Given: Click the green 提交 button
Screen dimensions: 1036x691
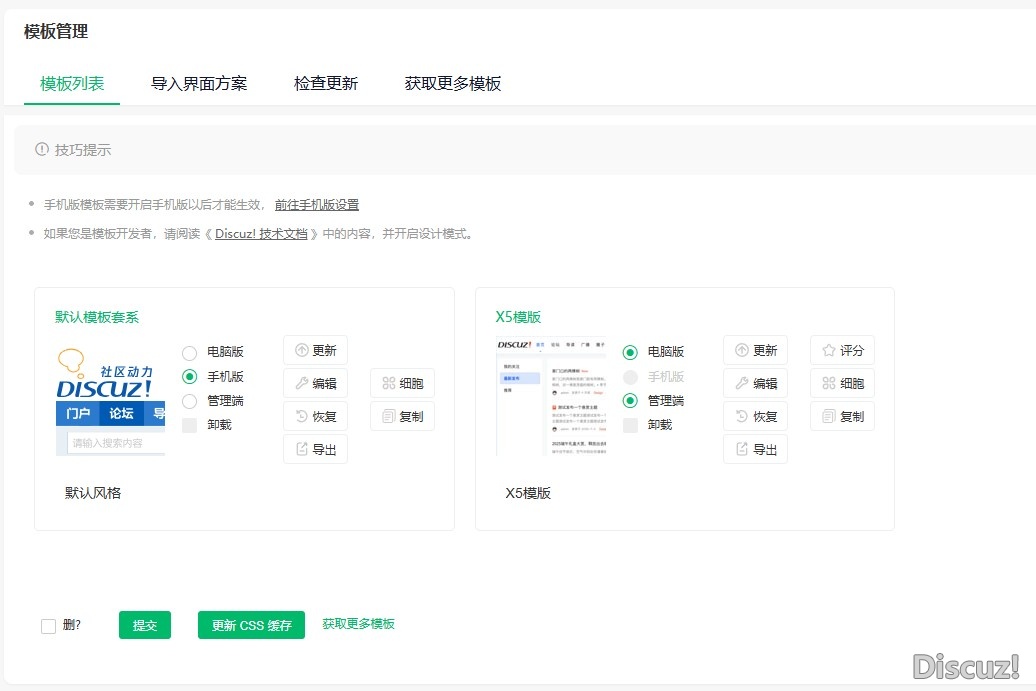Looking at the screenshot, I should (144, 625).
